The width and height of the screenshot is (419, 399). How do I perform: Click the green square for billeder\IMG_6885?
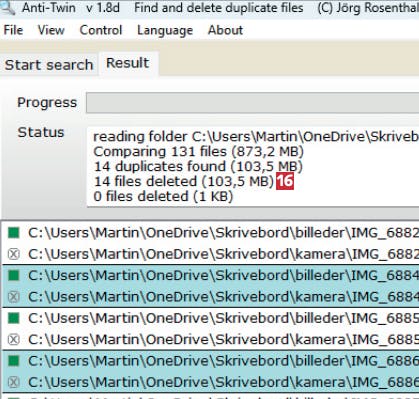[14, 318]
